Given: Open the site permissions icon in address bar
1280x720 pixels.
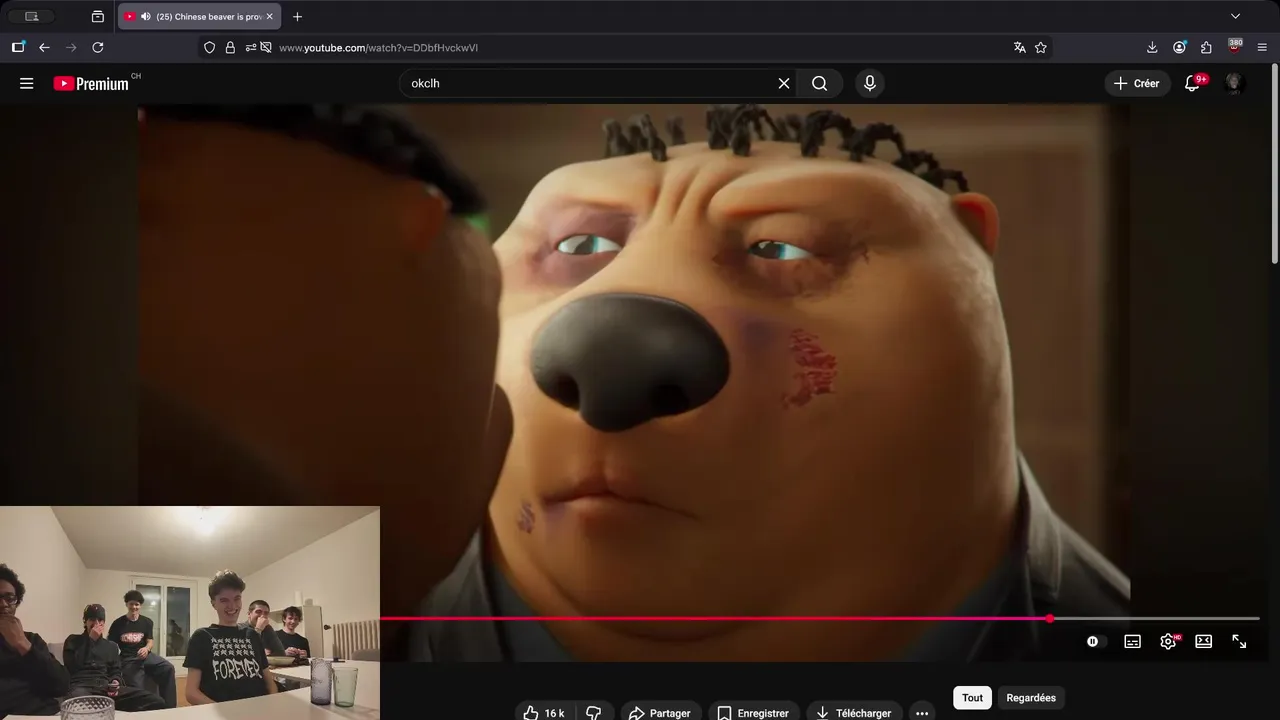Looking at the screenshot, I should 251,47.
